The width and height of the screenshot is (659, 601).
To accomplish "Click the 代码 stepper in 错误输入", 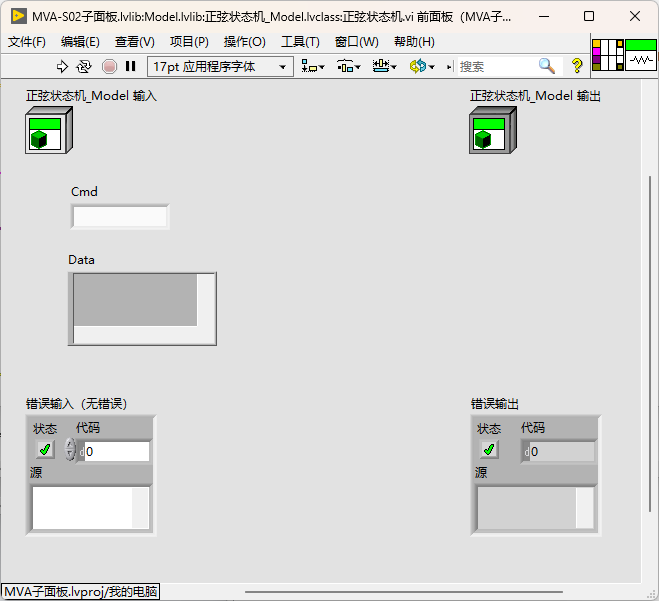I will (70, 450).
